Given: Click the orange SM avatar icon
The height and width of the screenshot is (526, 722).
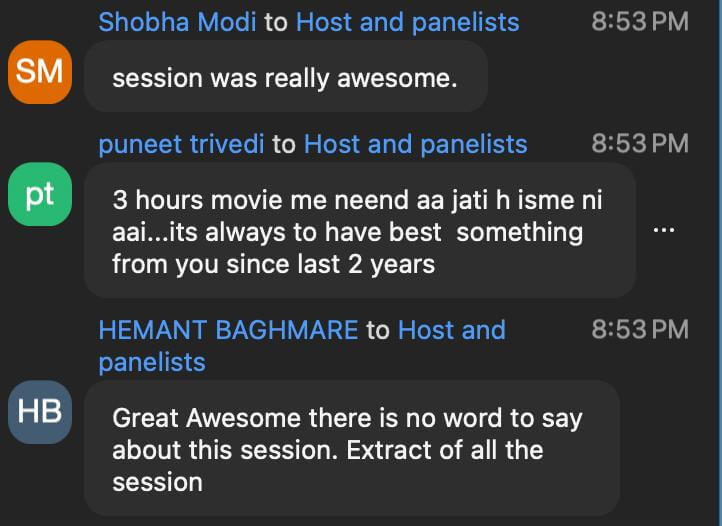Looking at the screenshot, I should coord(39,72).
